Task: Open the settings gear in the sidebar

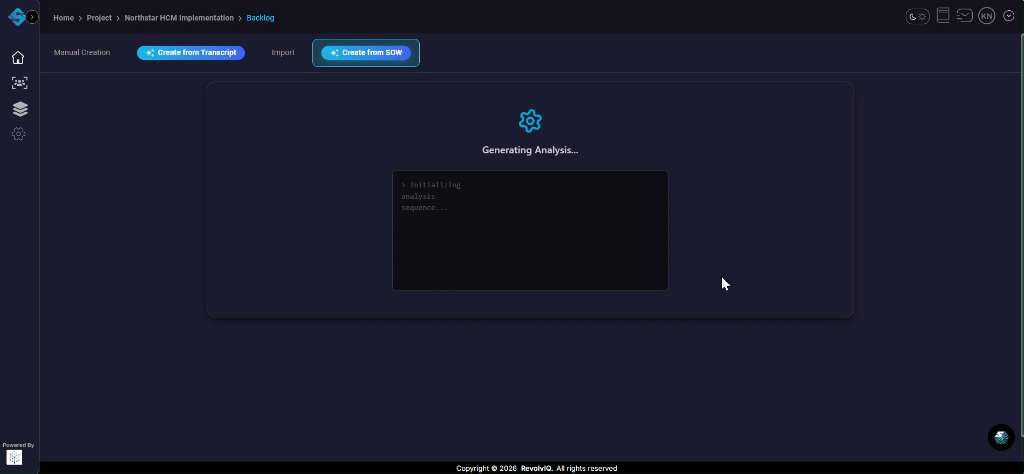Action: 19,134
